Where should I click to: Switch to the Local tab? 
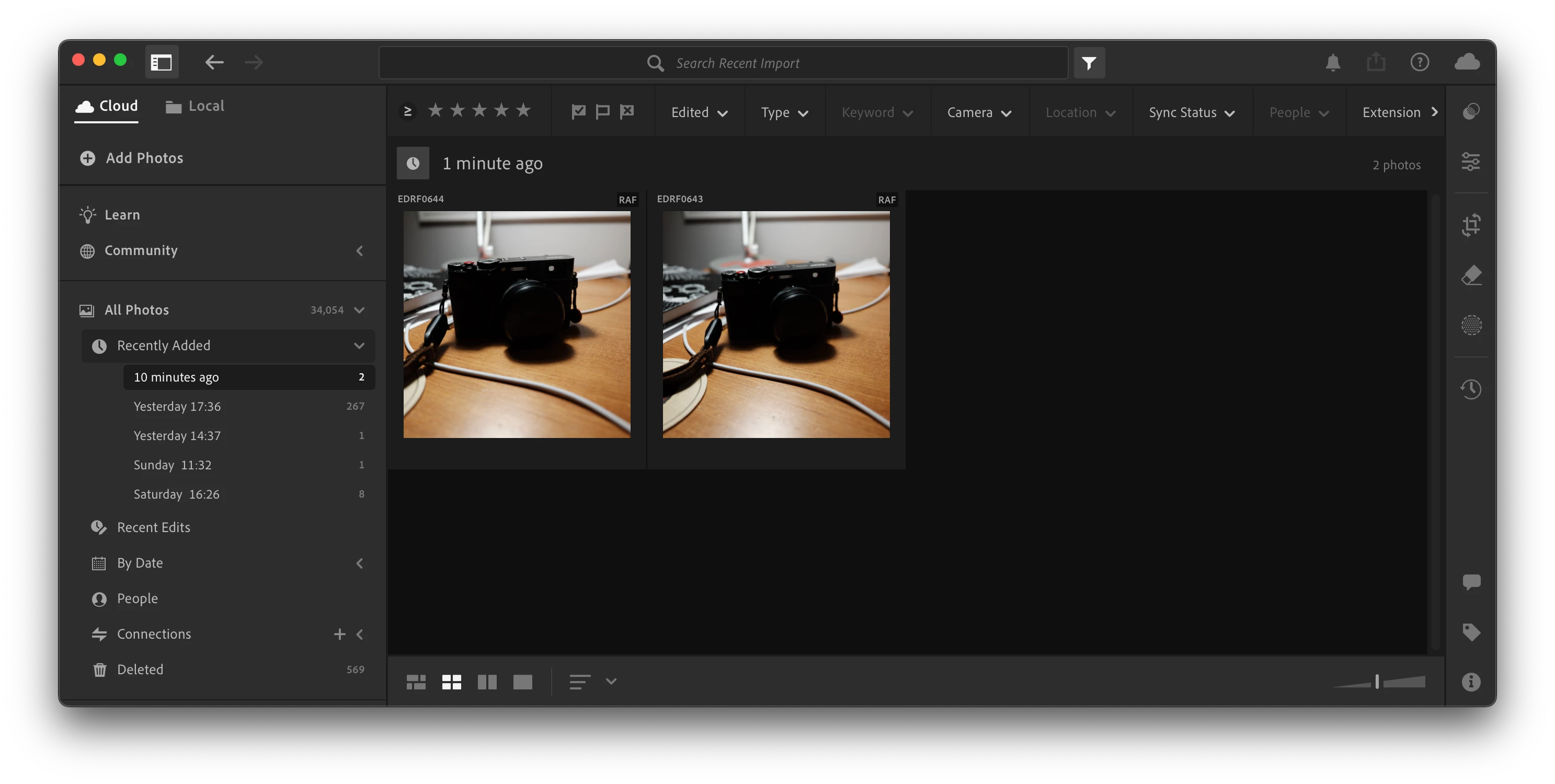[x=195, y=106]
